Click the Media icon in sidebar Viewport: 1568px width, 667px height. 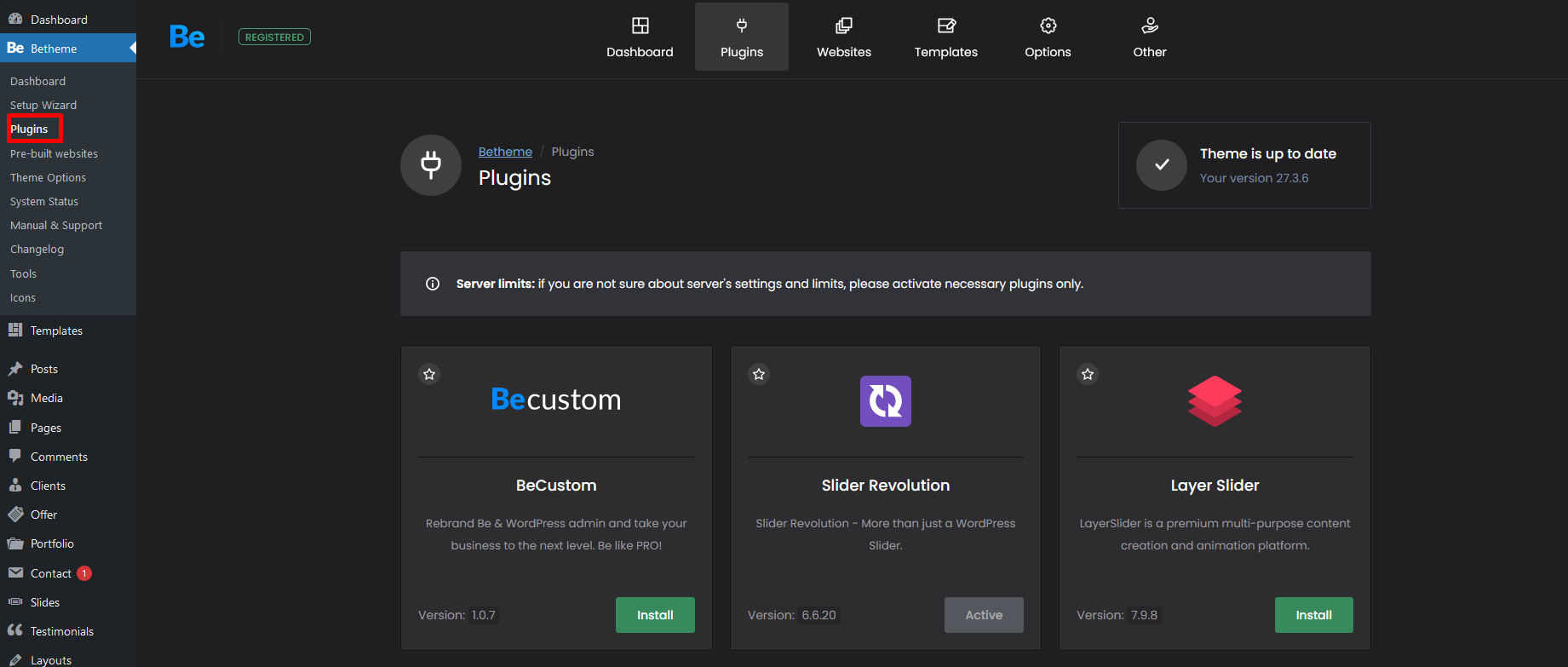point(15,398)
